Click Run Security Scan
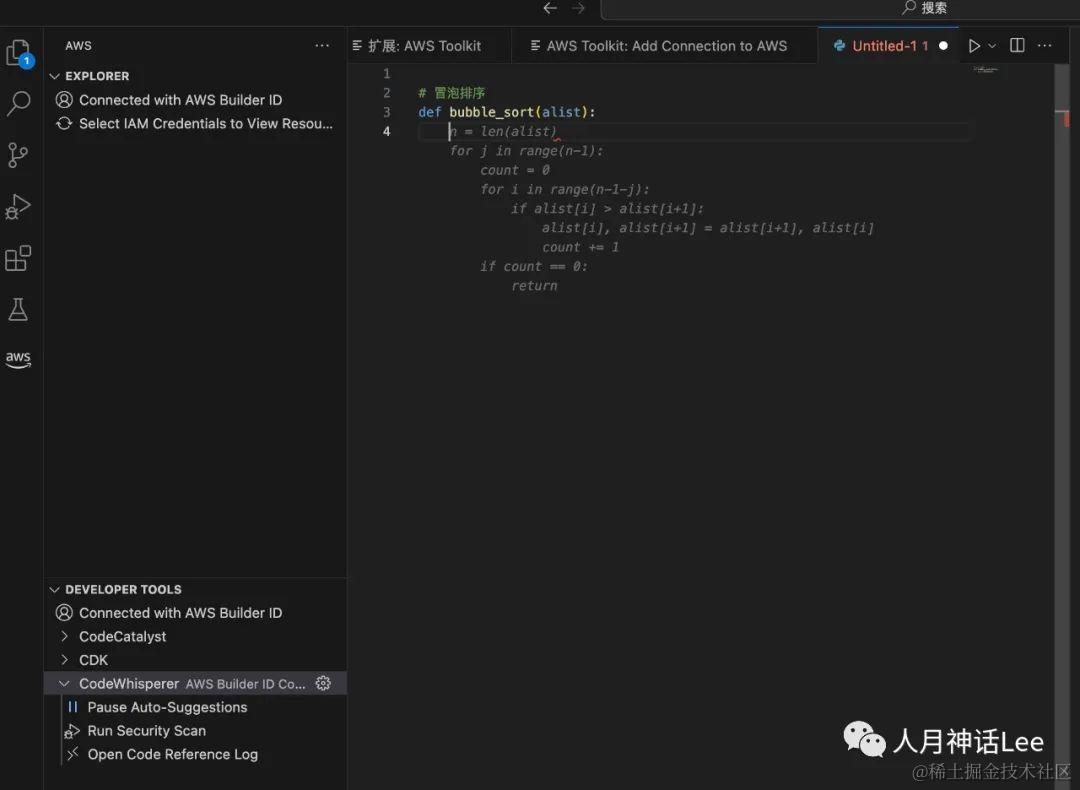The width and height of the screenshot is (1080, 790). click(x=147, y=731)
